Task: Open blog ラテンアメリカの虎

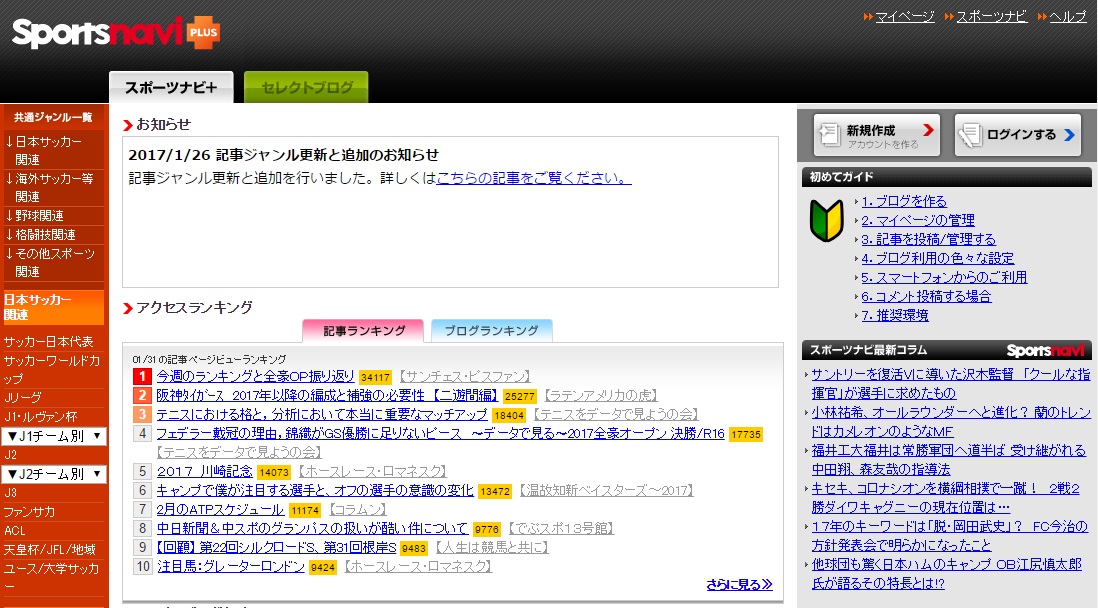Action: click(602, 396)
